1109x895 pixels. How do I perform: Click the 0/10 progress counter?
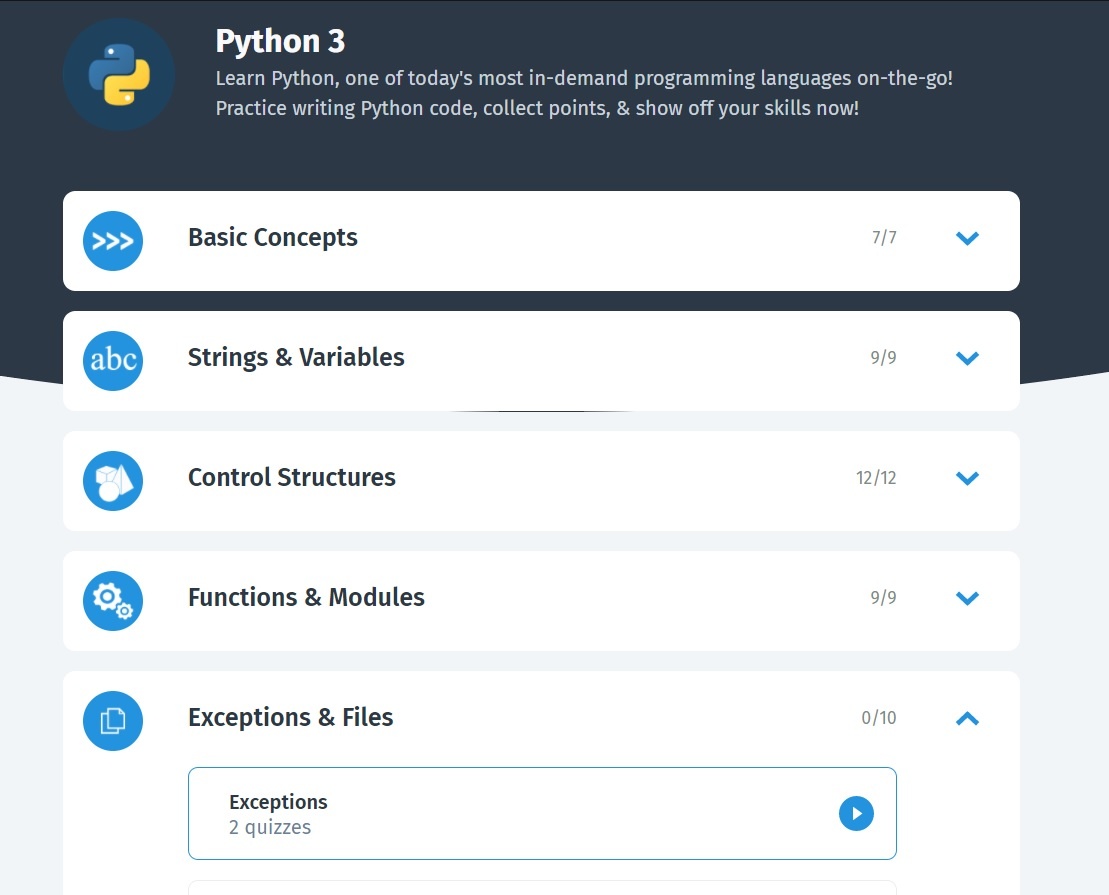[879, 718]
